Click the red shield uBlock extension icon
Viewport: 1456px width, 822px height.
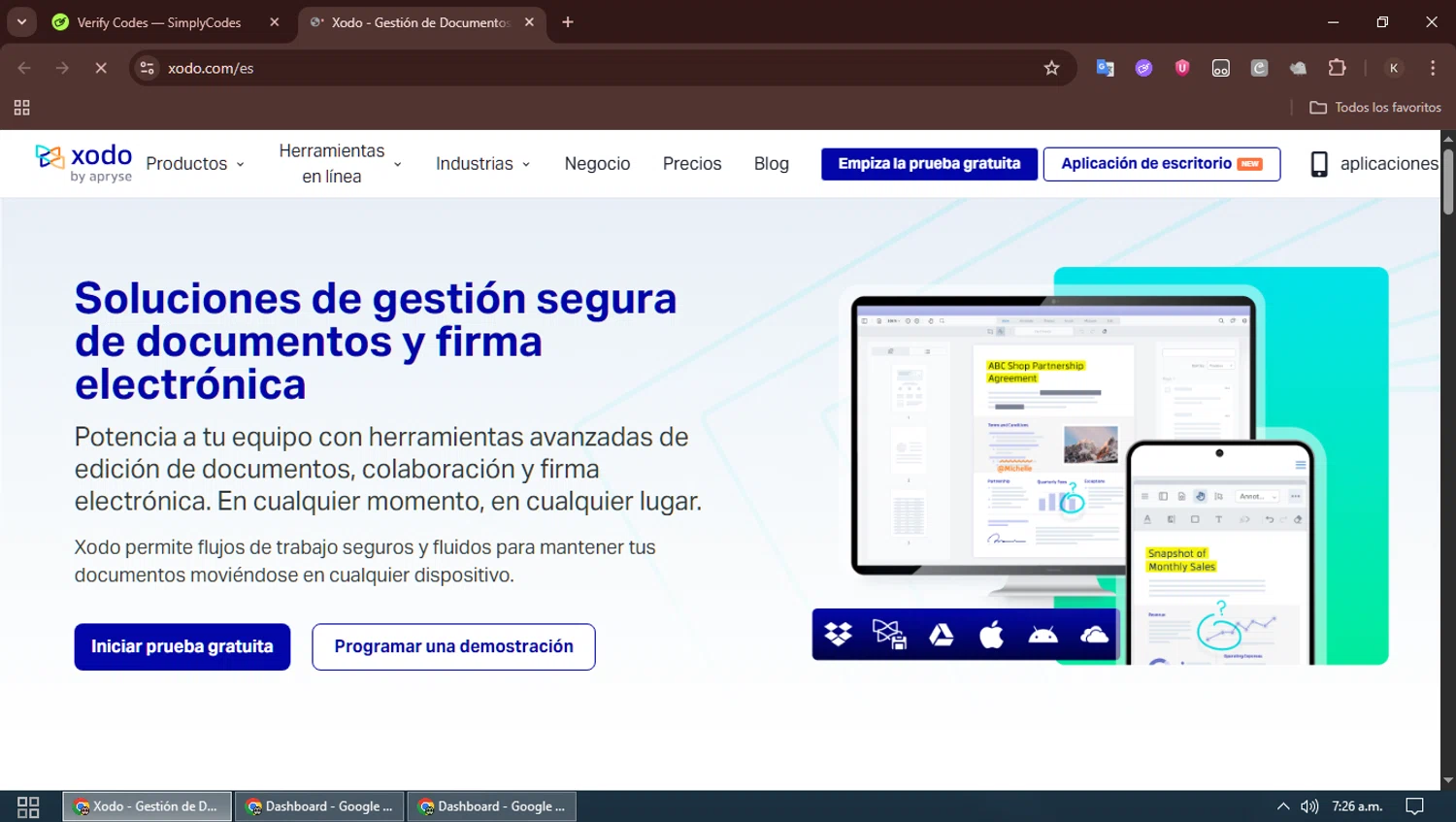1182,68
